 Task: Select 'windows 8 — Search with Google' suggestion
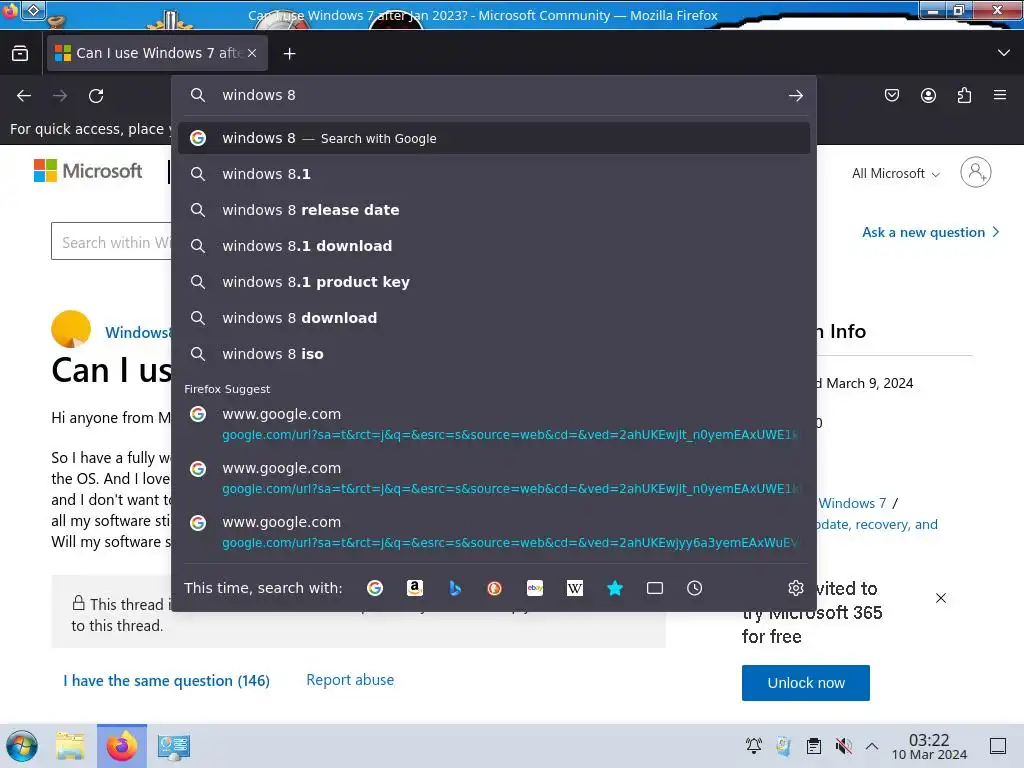pyautogui.click(x=494, y=138)
